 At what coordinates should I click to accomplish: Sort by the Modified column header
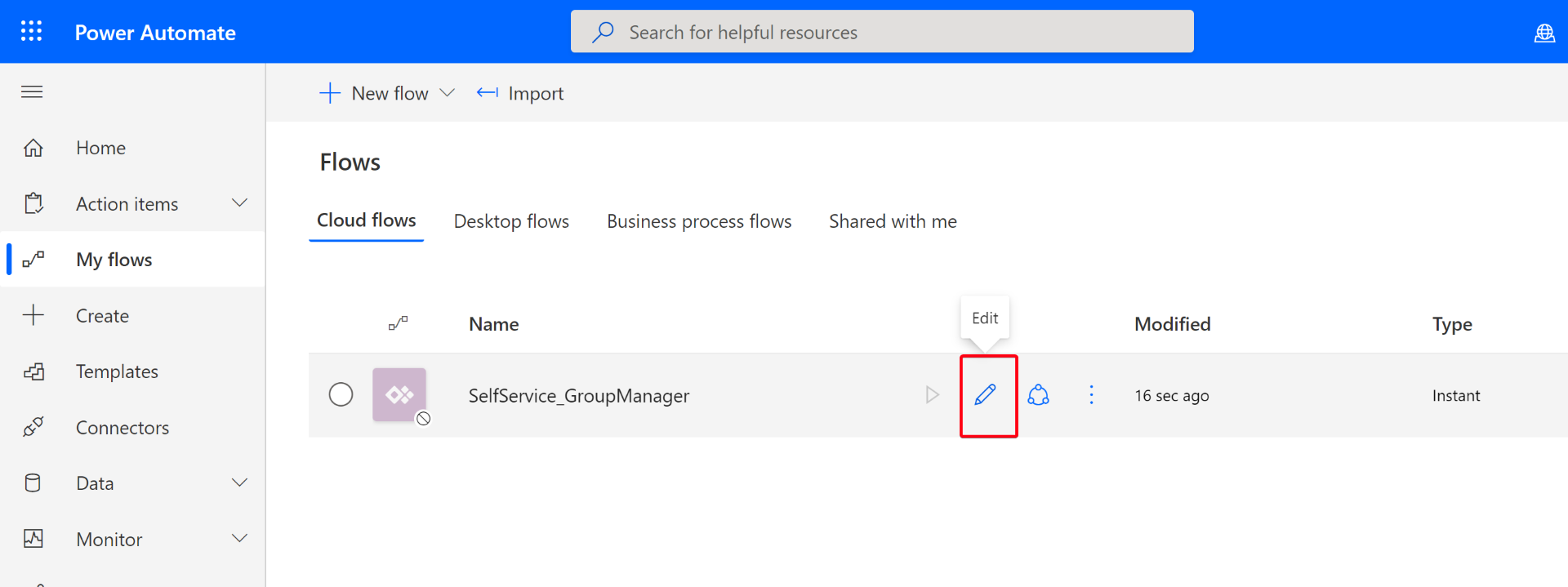coord(1172,324)
